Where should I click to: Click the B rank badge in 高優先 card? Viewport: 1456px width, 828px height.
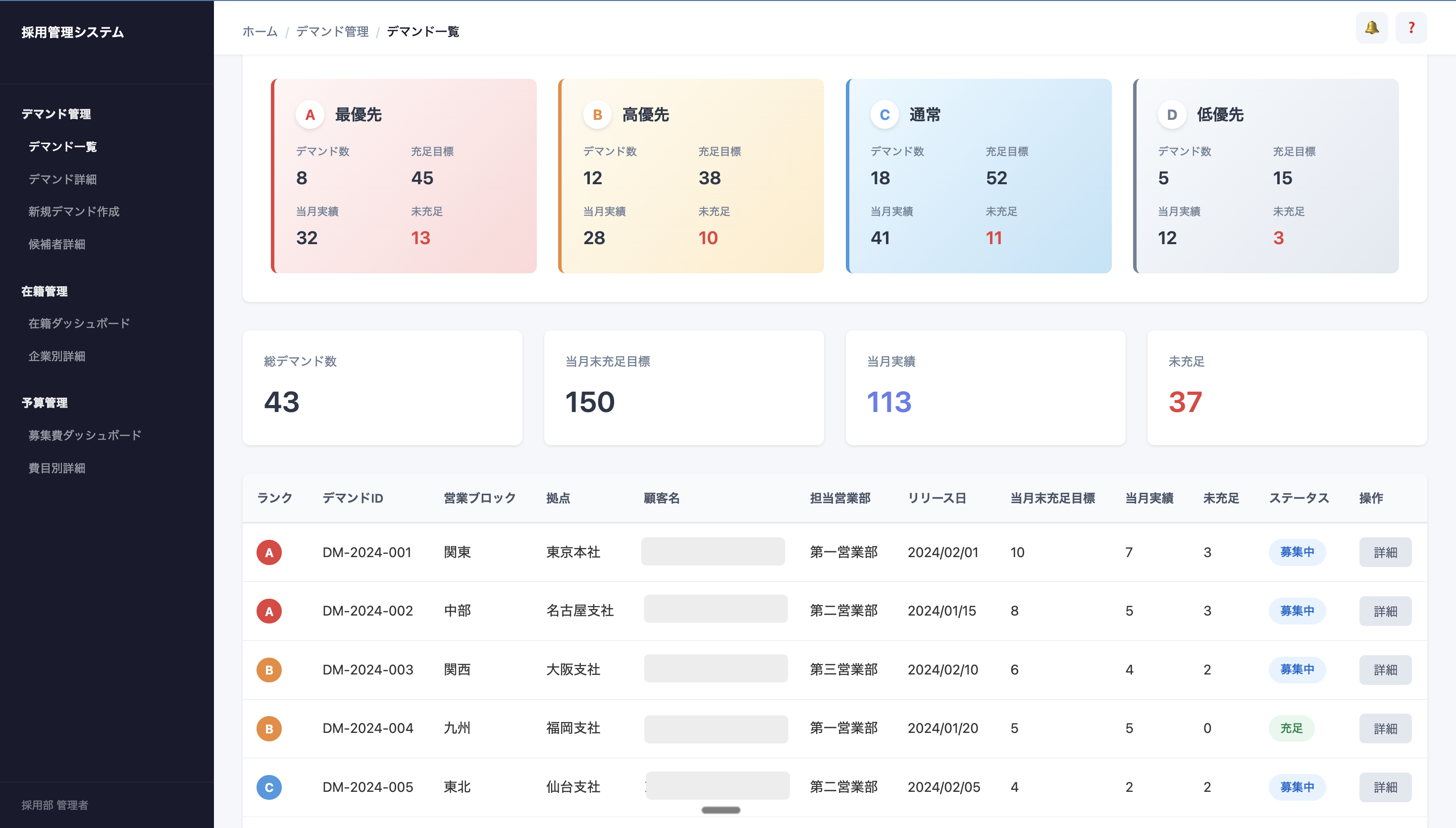[x=597, y=115]
